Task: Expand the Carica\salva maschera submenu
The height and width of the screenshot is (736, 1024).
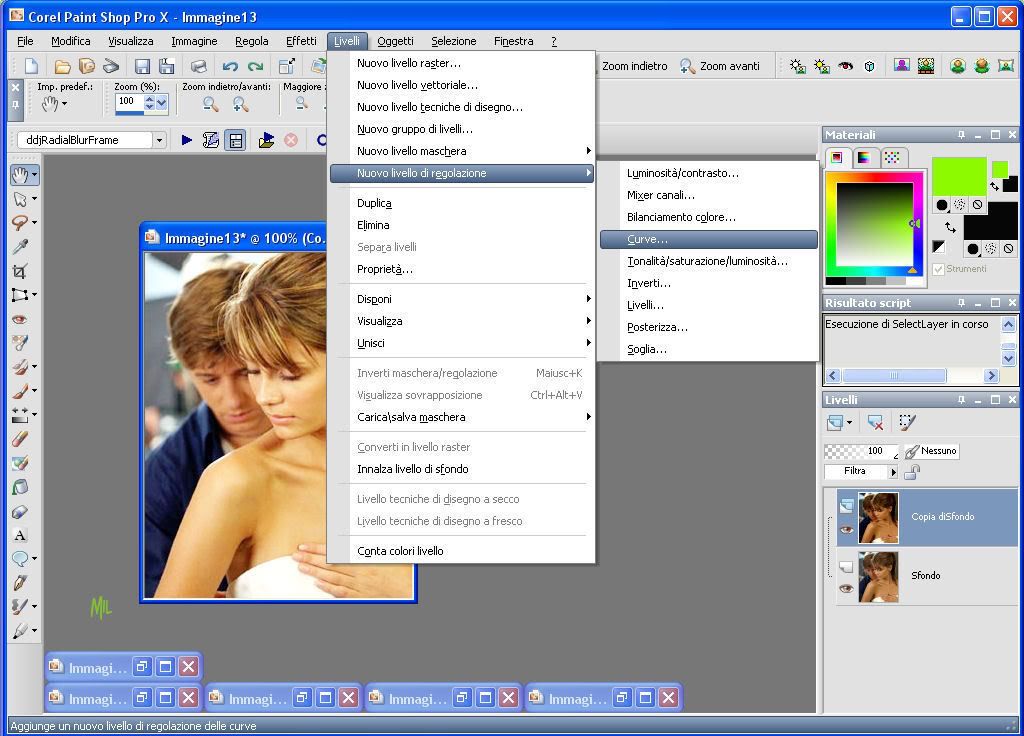Action: [462, 417]
